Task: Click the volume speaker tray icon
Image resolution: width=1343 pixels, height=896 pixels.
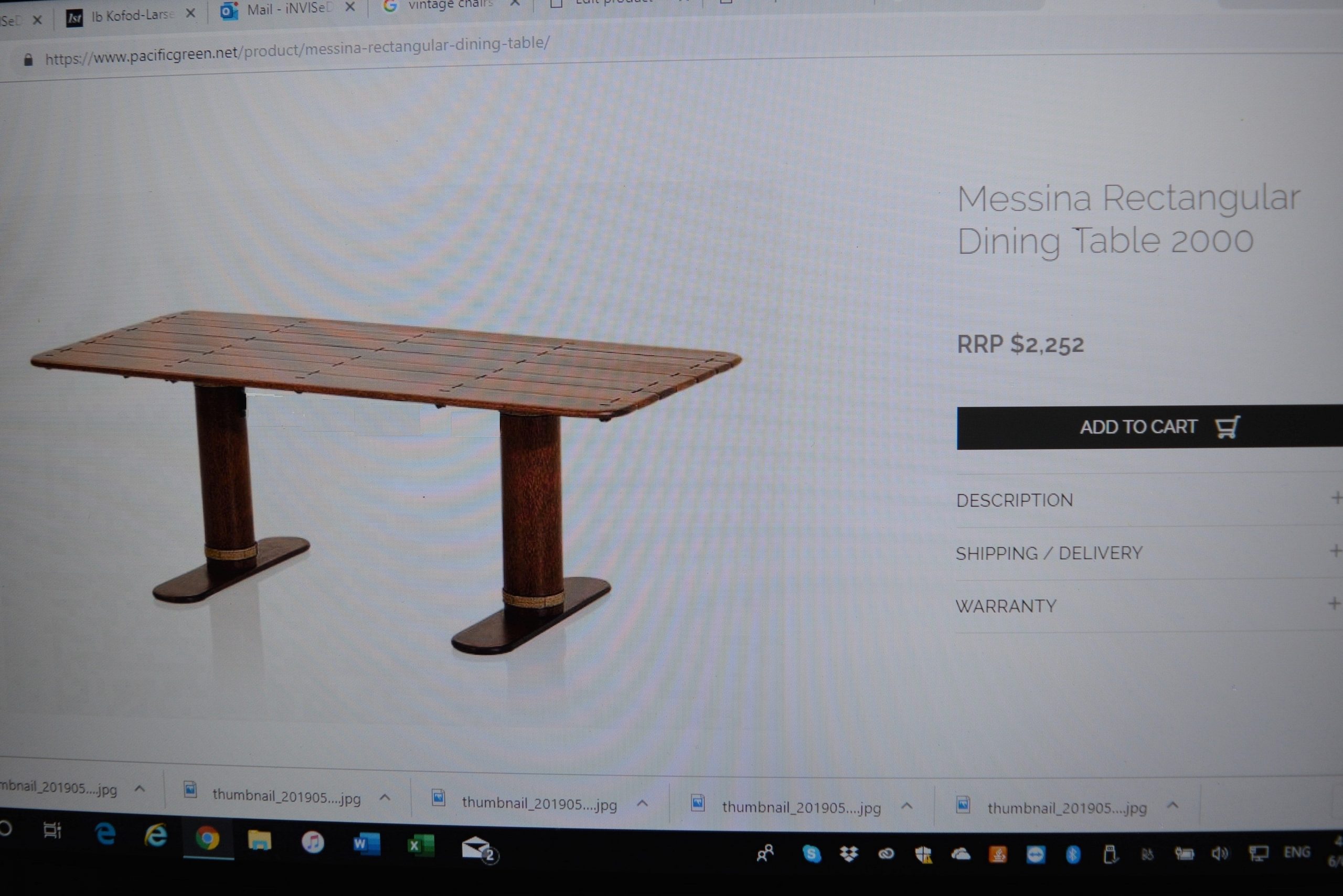Action: (x=1220, y=853)
